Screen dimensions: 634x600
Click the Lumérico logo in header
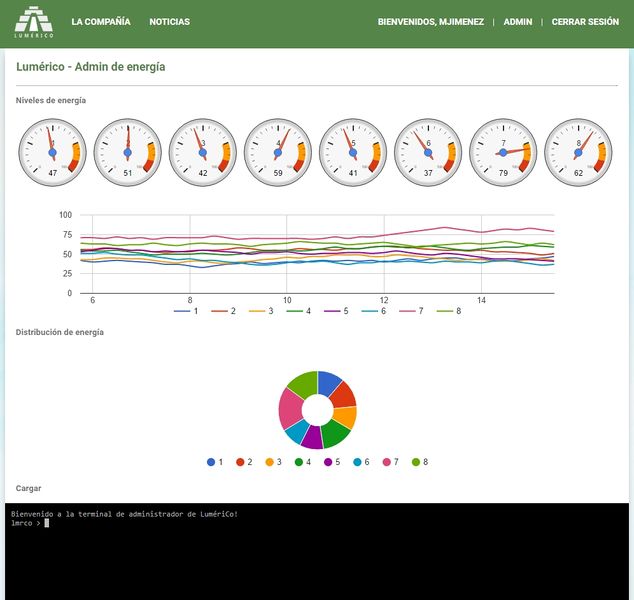[34, 22]
